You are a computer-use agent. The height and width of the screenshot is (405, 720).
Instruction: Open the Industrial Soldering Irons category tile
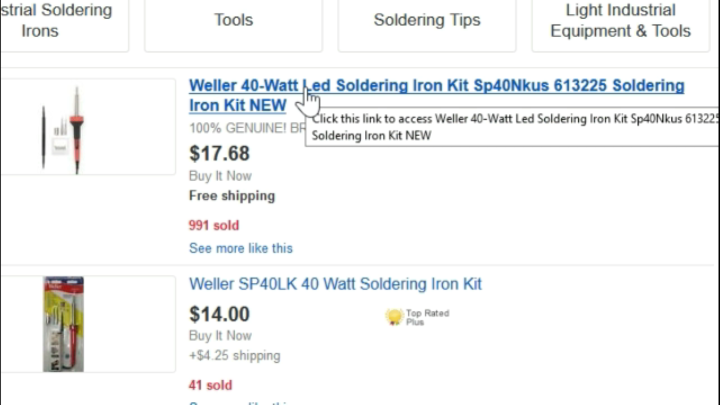point(64,22)
